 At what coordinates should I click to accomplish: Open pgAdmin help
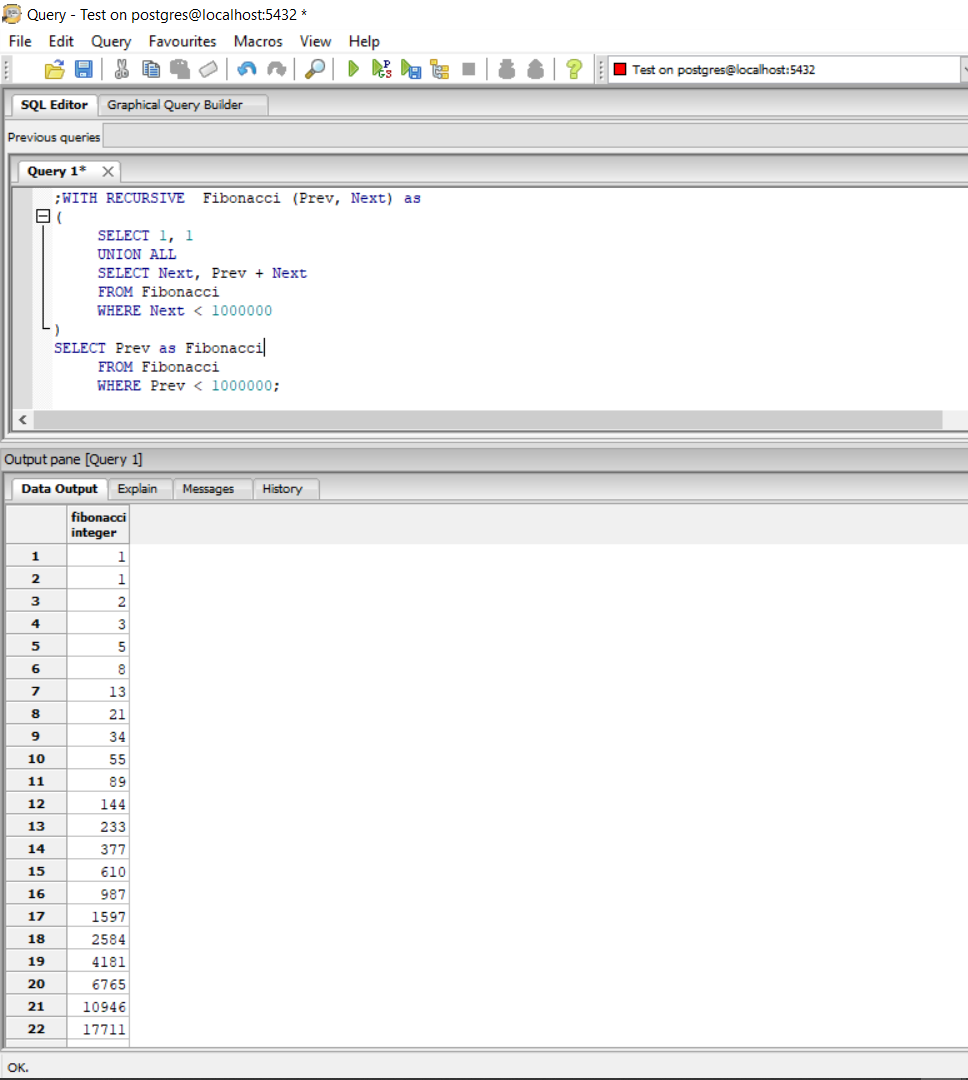[573, 68]
